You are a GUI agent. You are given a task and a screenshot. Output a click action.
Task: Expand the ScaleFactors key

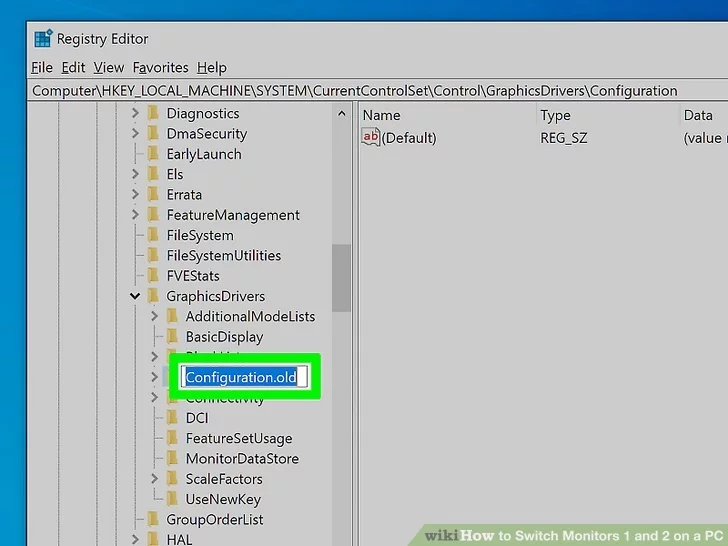[154, 479]
